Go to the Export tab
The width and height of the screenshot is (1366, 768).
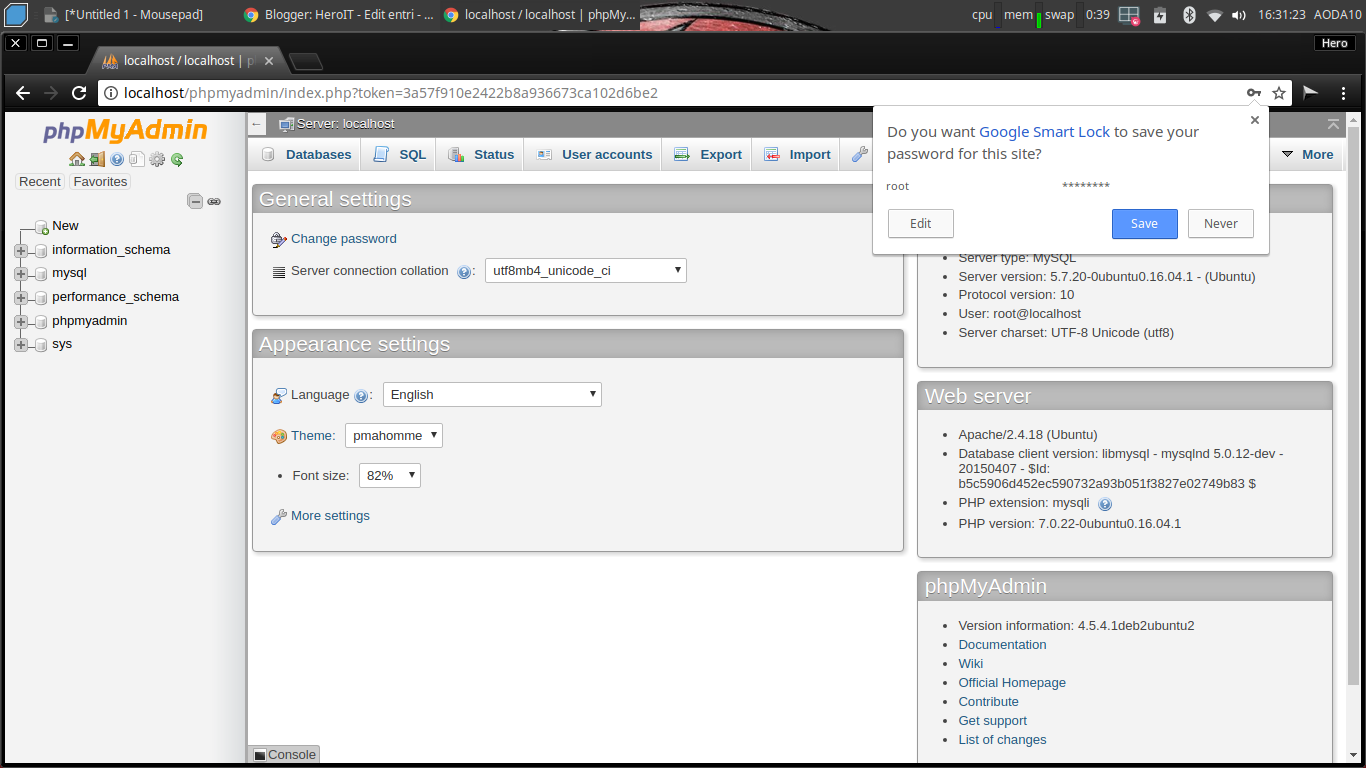707,154
